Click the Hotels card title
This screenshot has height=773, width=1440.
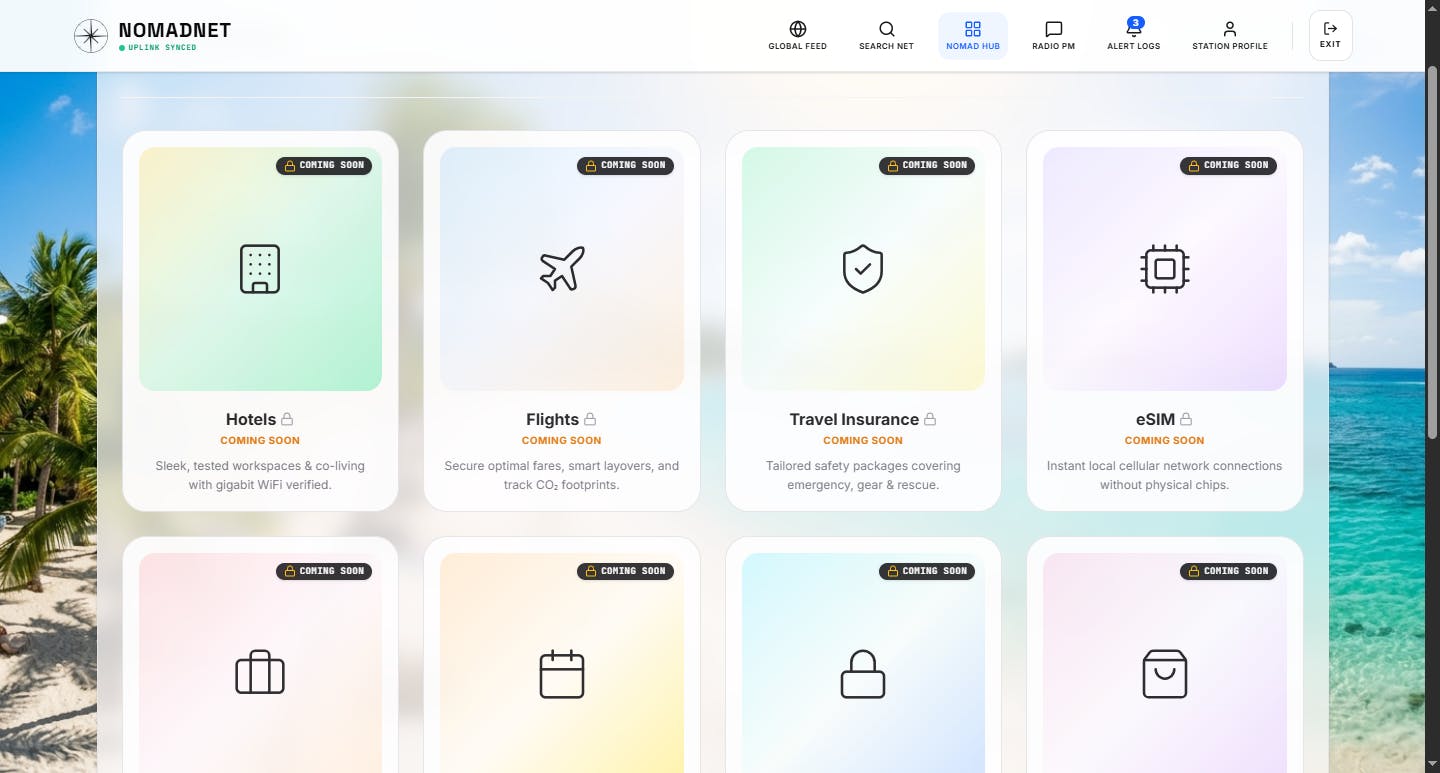(251, 419)
